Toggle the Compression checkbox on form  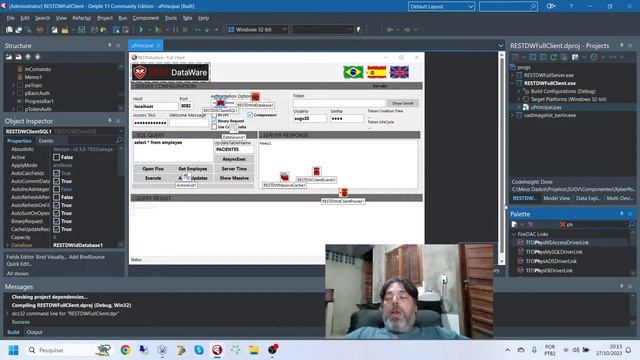tap(250, 115)
